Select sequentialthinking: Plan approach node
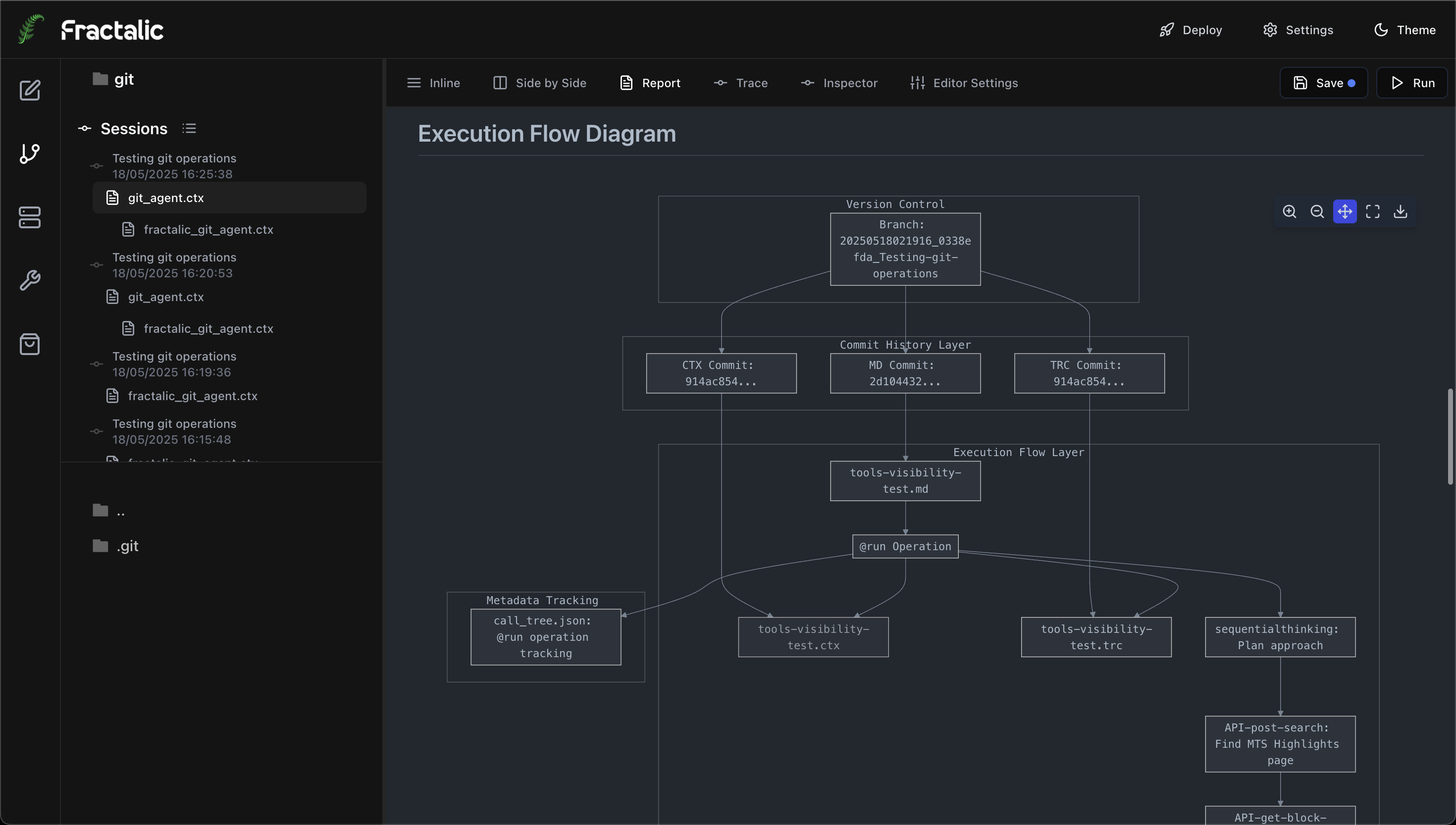Screen dimensions: 1456x825 [1280, 637]
